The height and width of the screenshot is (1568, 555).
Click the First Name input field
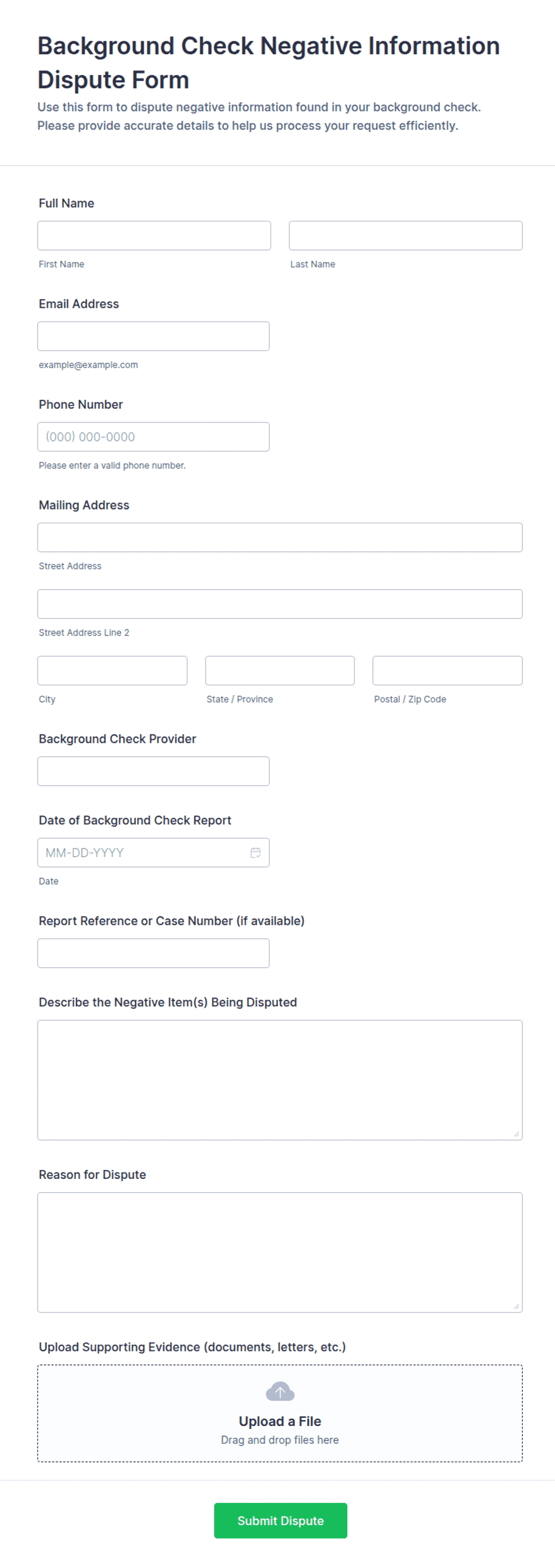(x=154, y=236)
